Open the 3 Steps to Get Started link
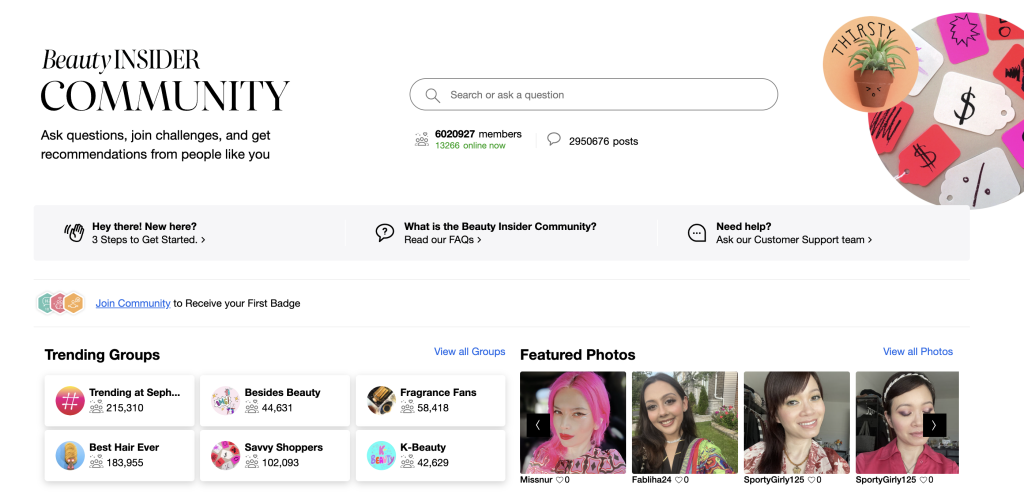The width and height of the screenshot is (1024, 498). 148,240
